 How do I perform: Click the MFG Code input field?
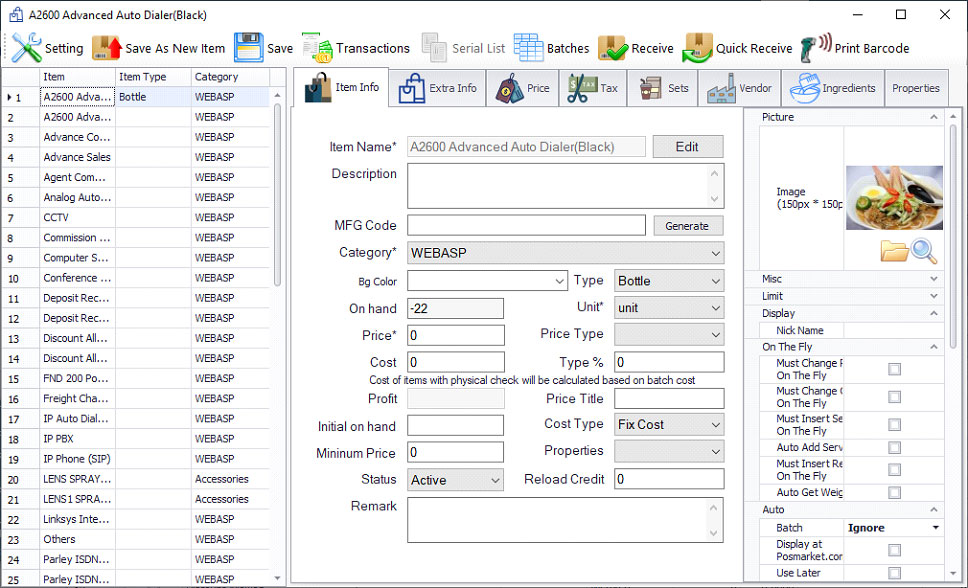[x=526, y=225]
